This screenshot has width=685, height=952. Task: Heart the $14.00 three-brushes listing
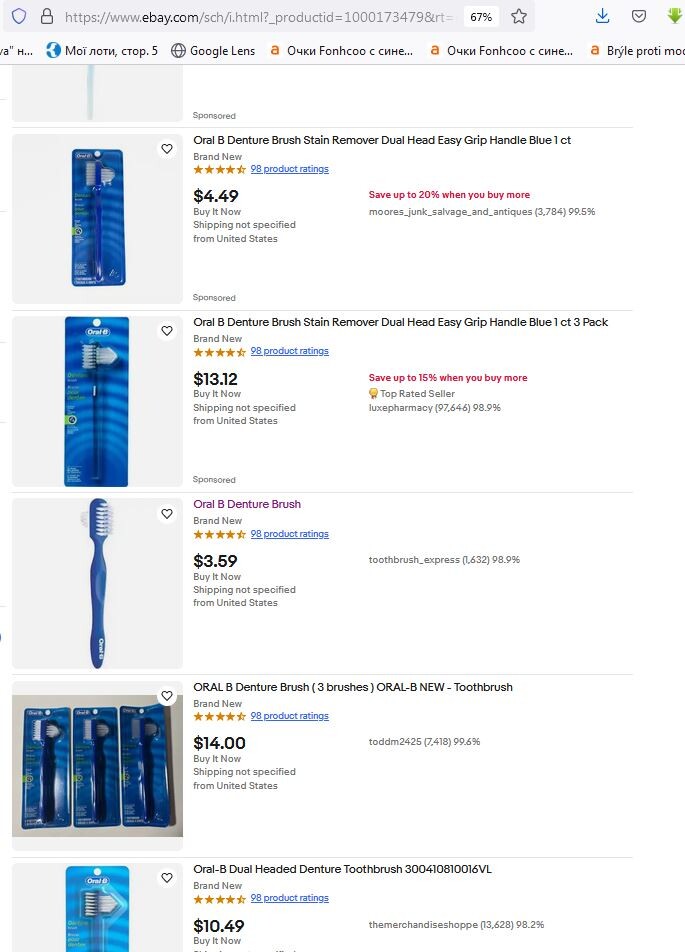tap(167, 696)
